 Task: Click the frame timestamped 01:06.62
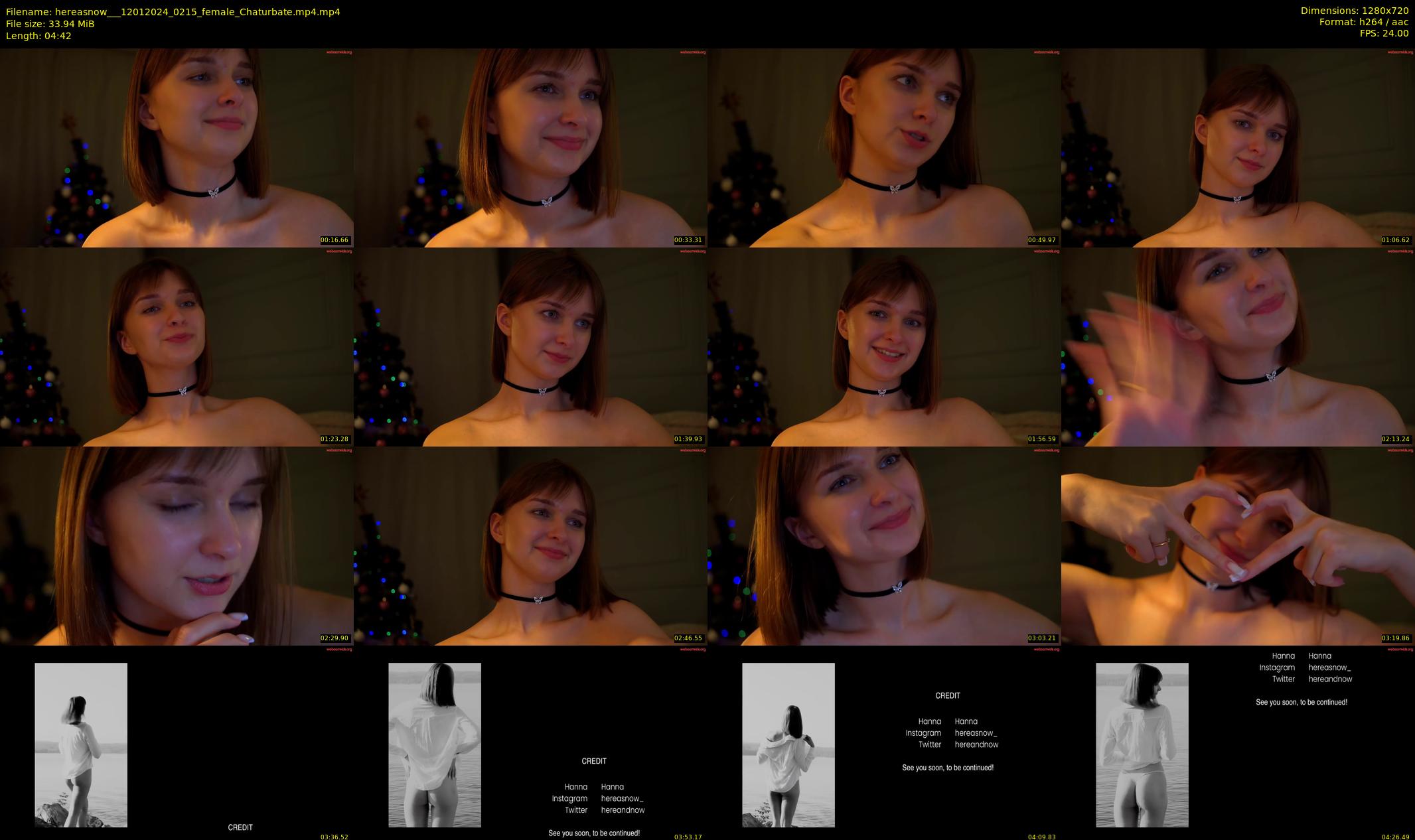(1238, 147)
